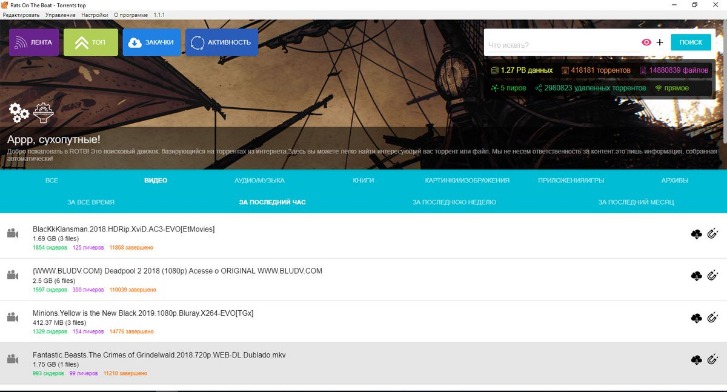Focus the "Что искать?" search field
Image resolution: width=727 pixels, height=392 pixels.
pos(562,45)
